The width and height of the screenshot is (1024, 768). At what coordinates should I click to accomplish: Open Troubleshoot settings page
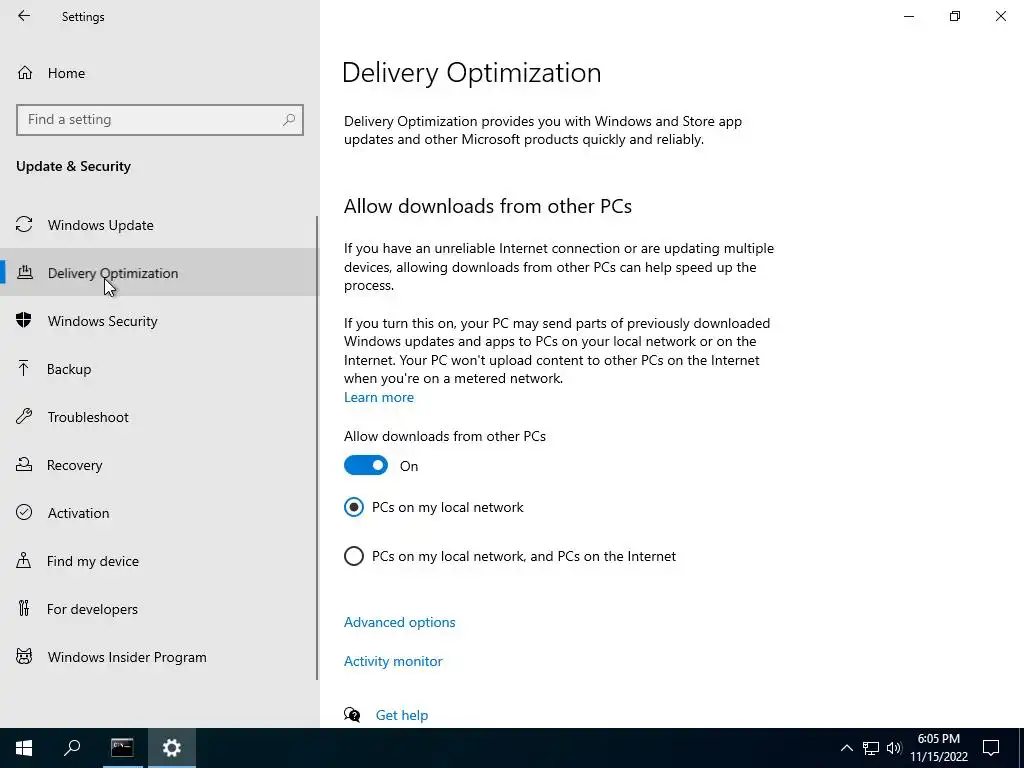click(158, 417)
